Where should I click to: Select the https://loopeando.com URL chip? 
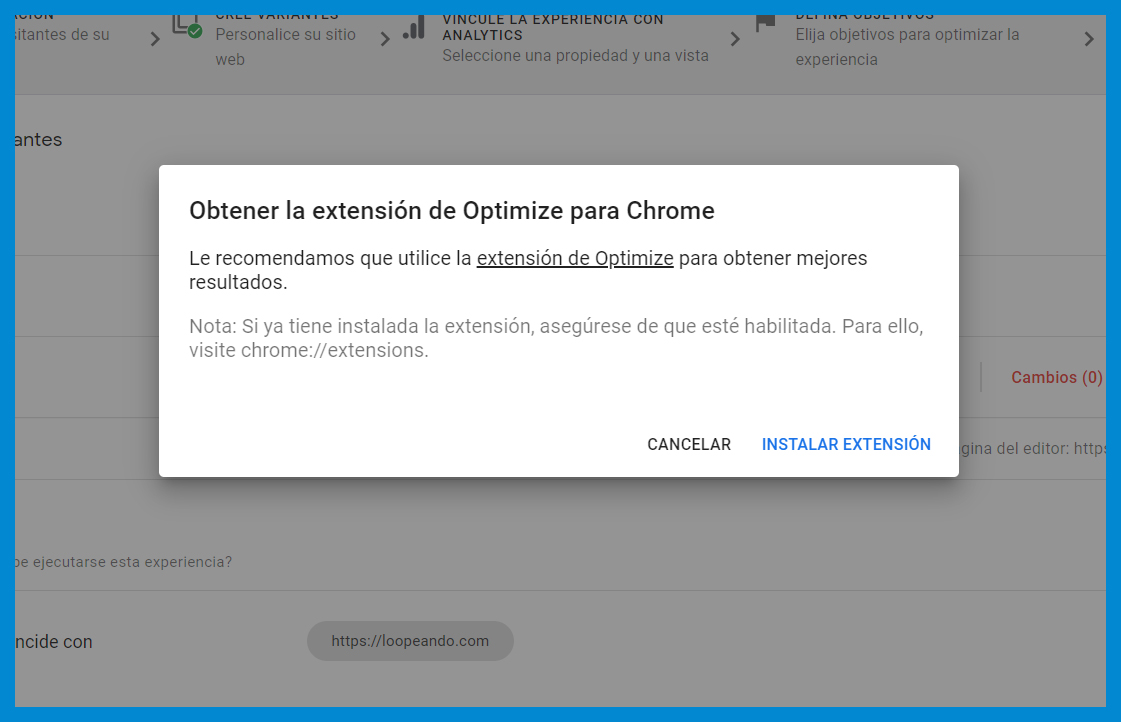click(410, 641)
